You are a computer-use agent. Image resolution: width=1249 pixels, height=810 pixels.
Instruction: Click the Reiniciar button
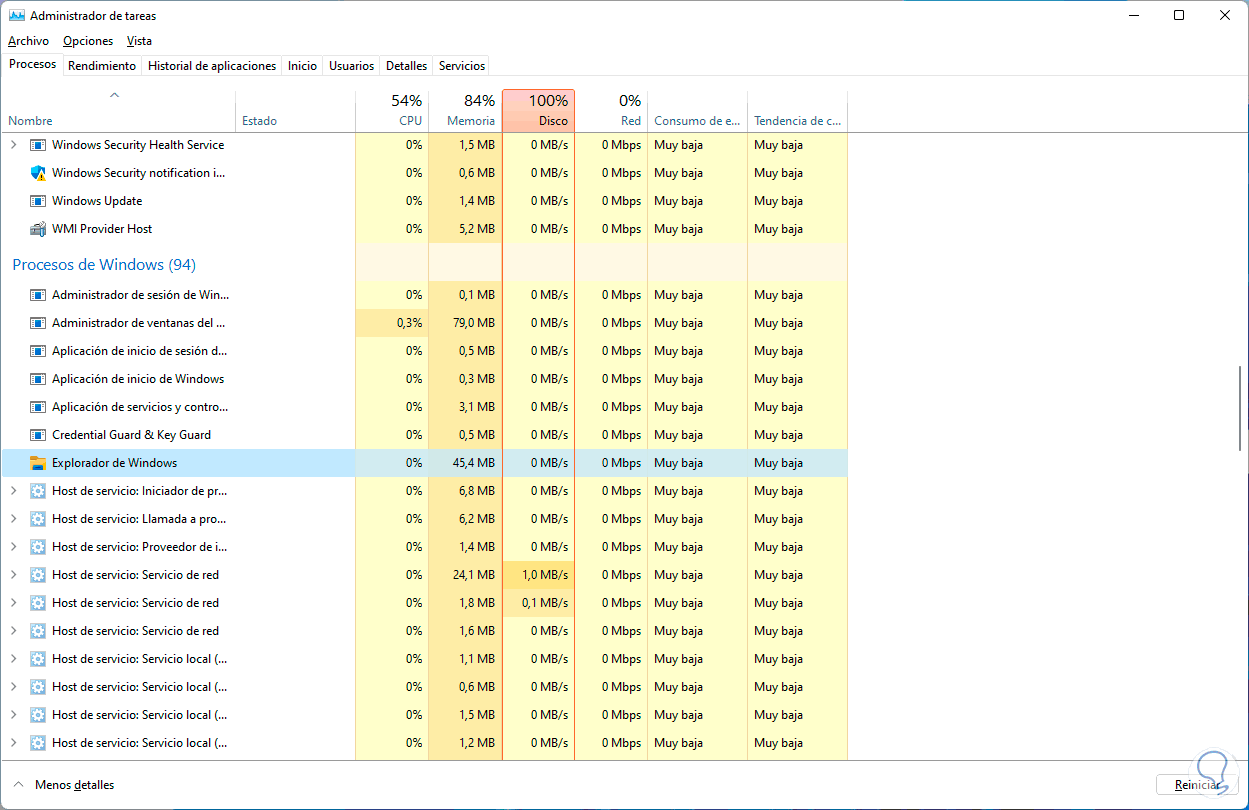[x=1197, y=785]
